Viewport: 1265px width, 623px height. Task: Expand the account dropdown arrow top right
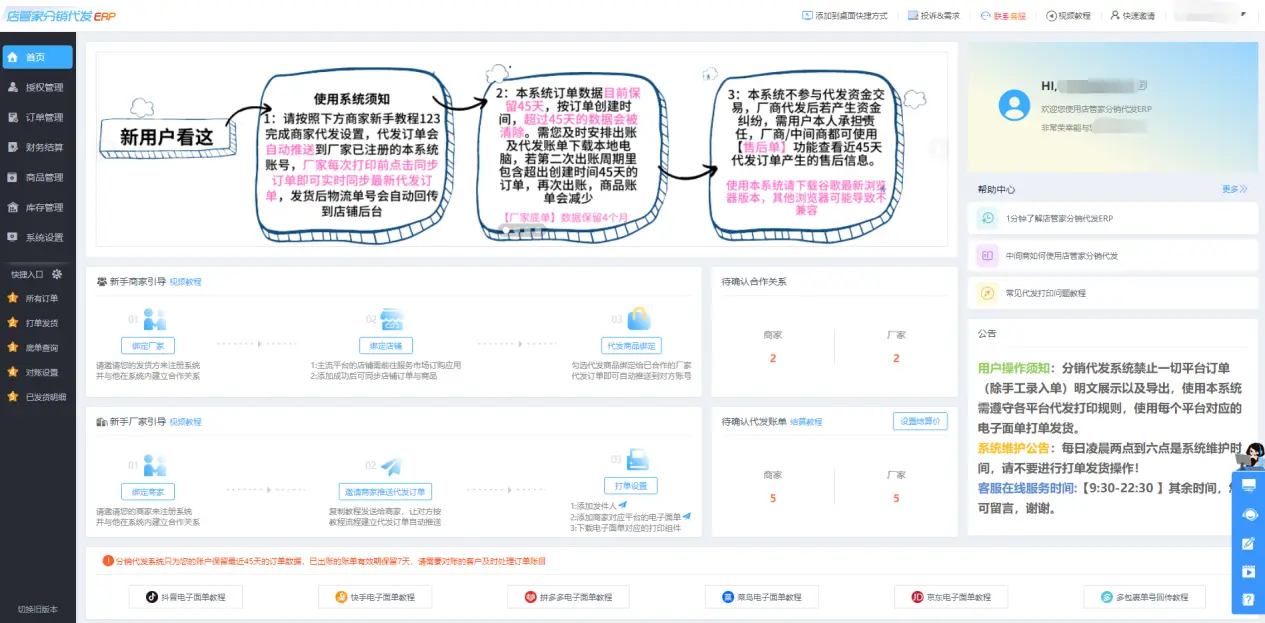(1243, 14)
